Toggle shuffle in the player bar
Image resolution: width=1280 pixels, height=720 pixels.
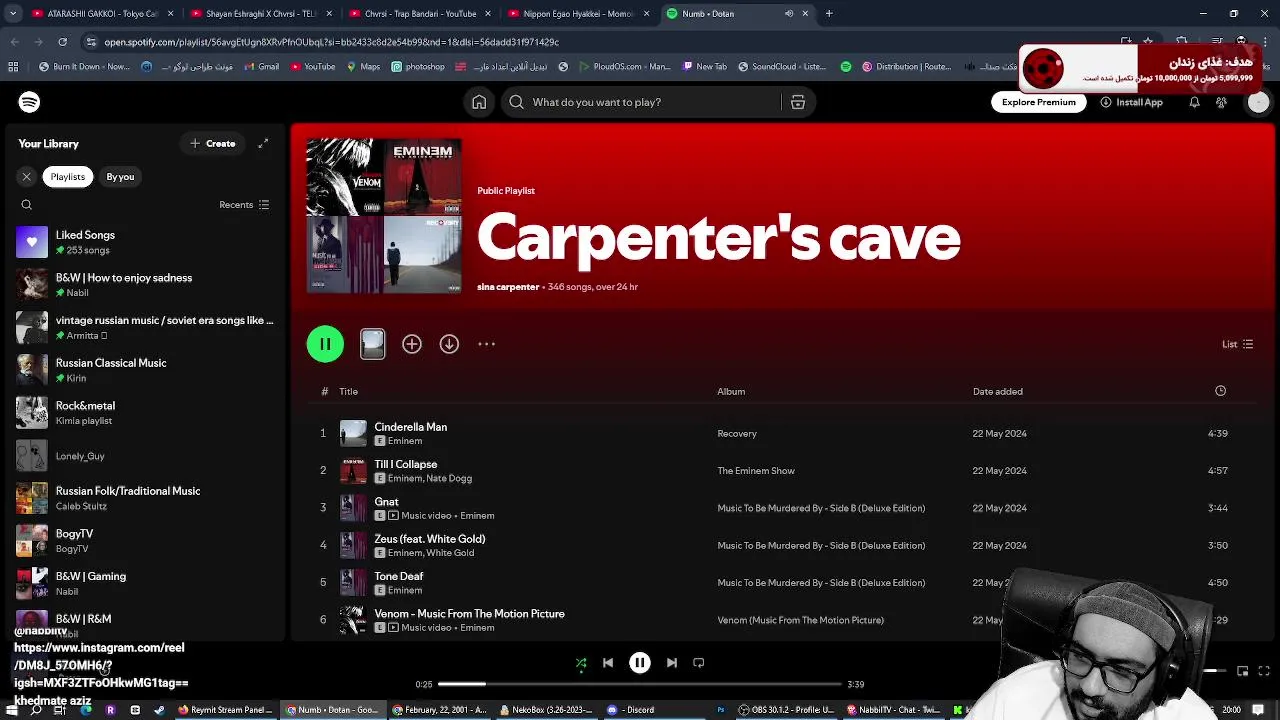581,663
